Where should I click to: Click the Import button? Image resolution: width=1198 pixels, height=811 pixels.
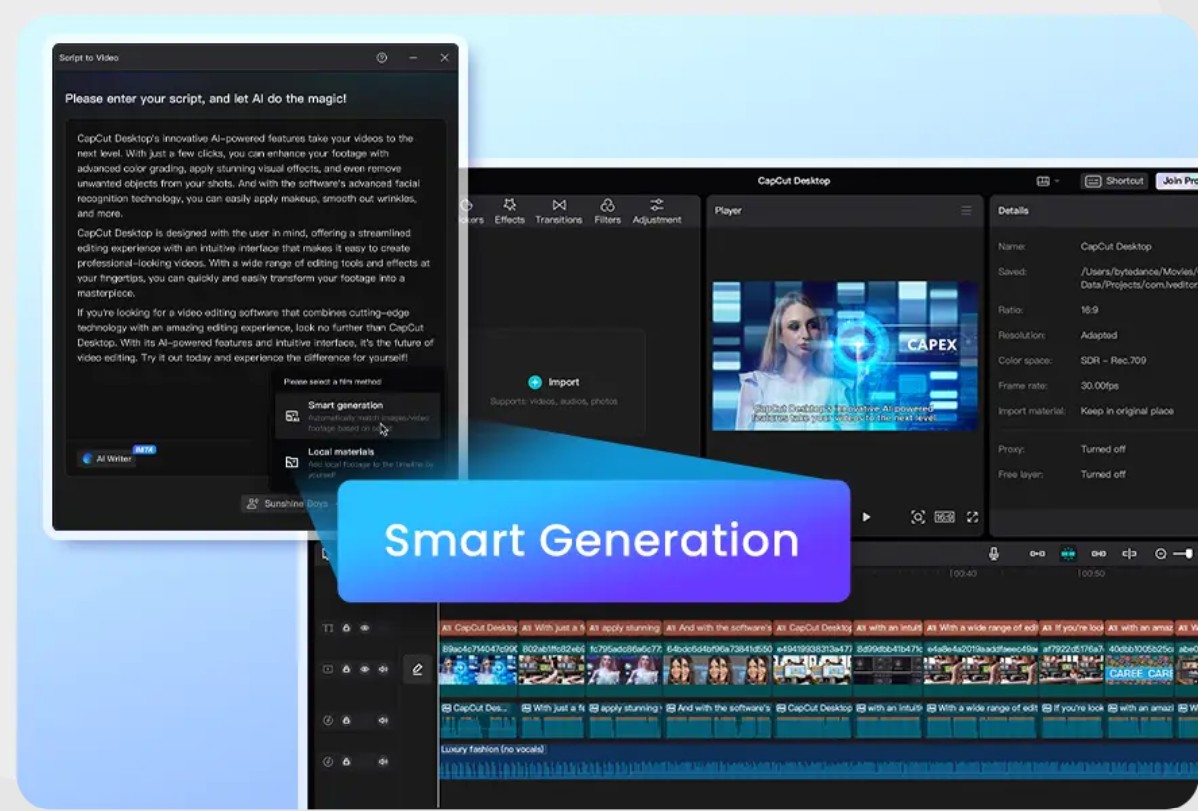tap(553, 382)
